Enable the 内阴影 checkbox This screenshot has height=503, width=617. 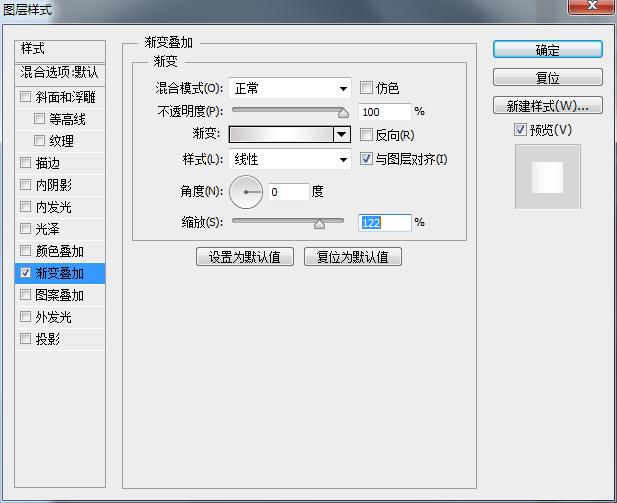click(25, 185)
